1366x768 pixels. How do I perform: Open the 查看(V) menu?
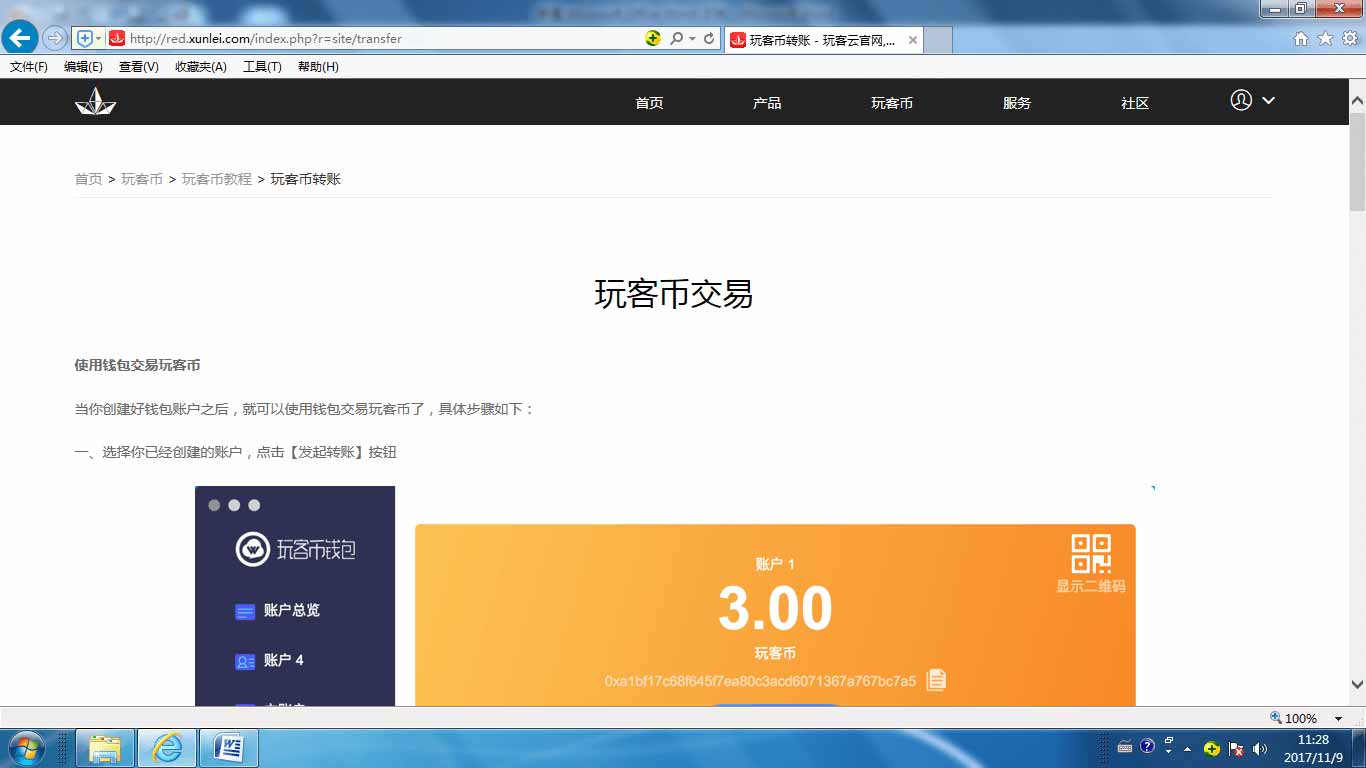(138, 67)
